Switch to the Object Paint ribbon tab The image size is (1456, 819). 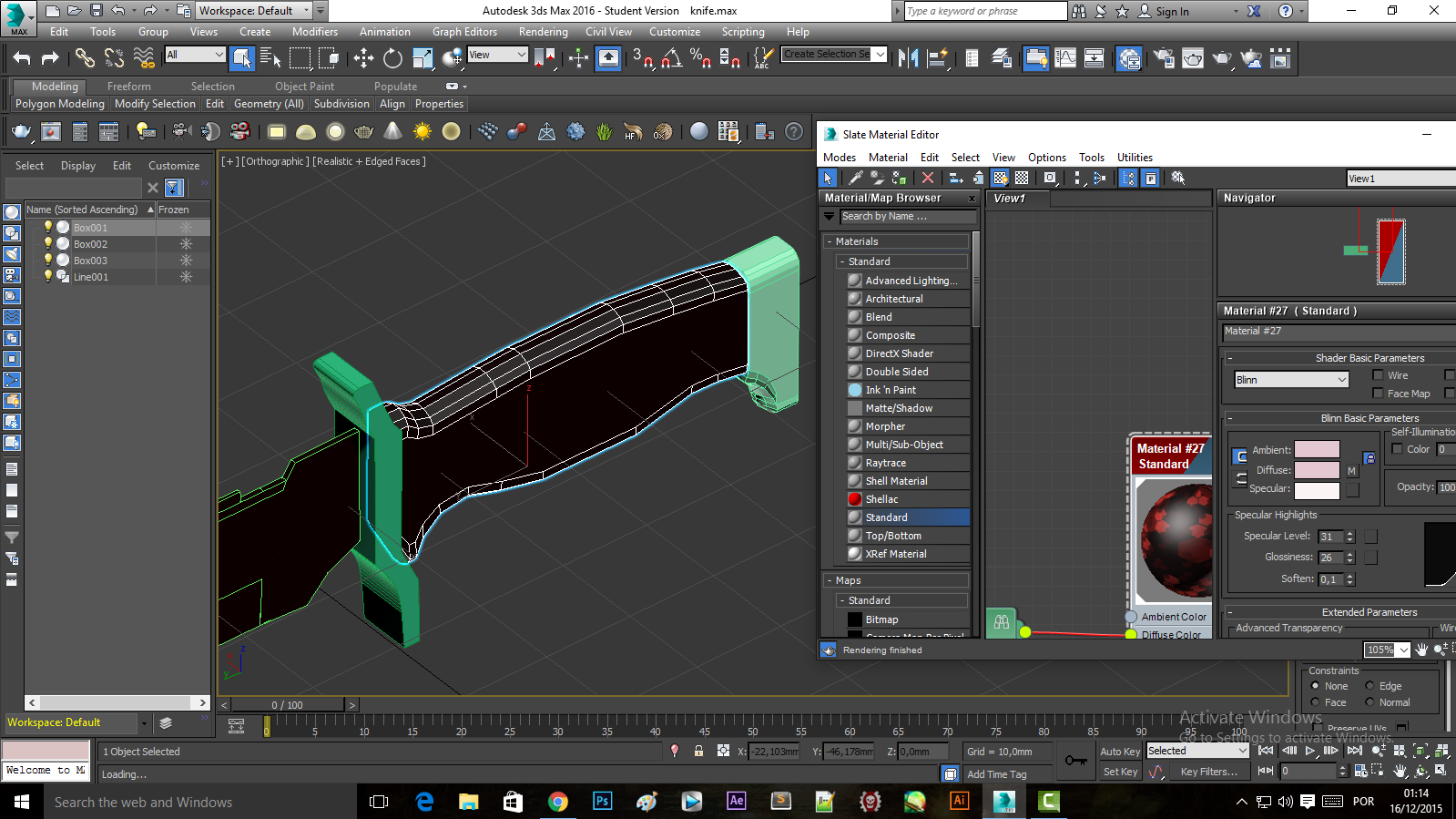(x=304, y=87)
